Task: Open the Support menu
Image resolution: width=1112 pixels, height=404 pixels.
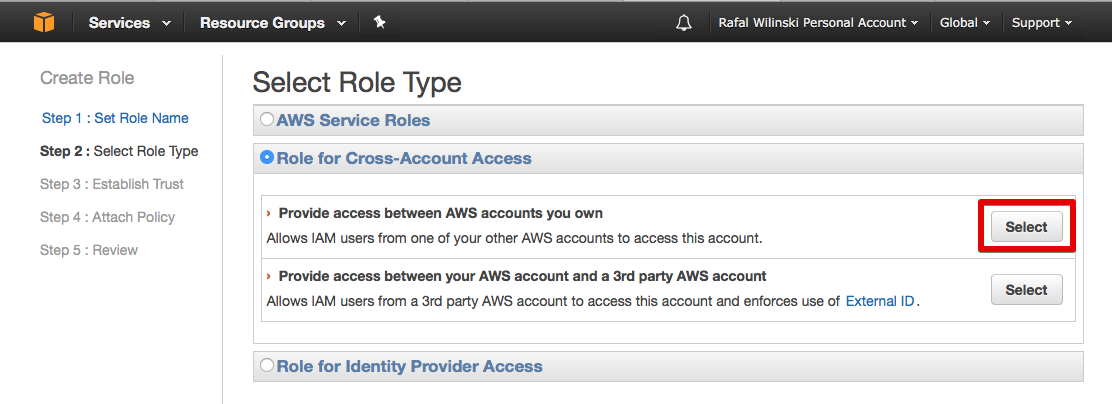Action: pyautogui.click(x=1041, y=22)
